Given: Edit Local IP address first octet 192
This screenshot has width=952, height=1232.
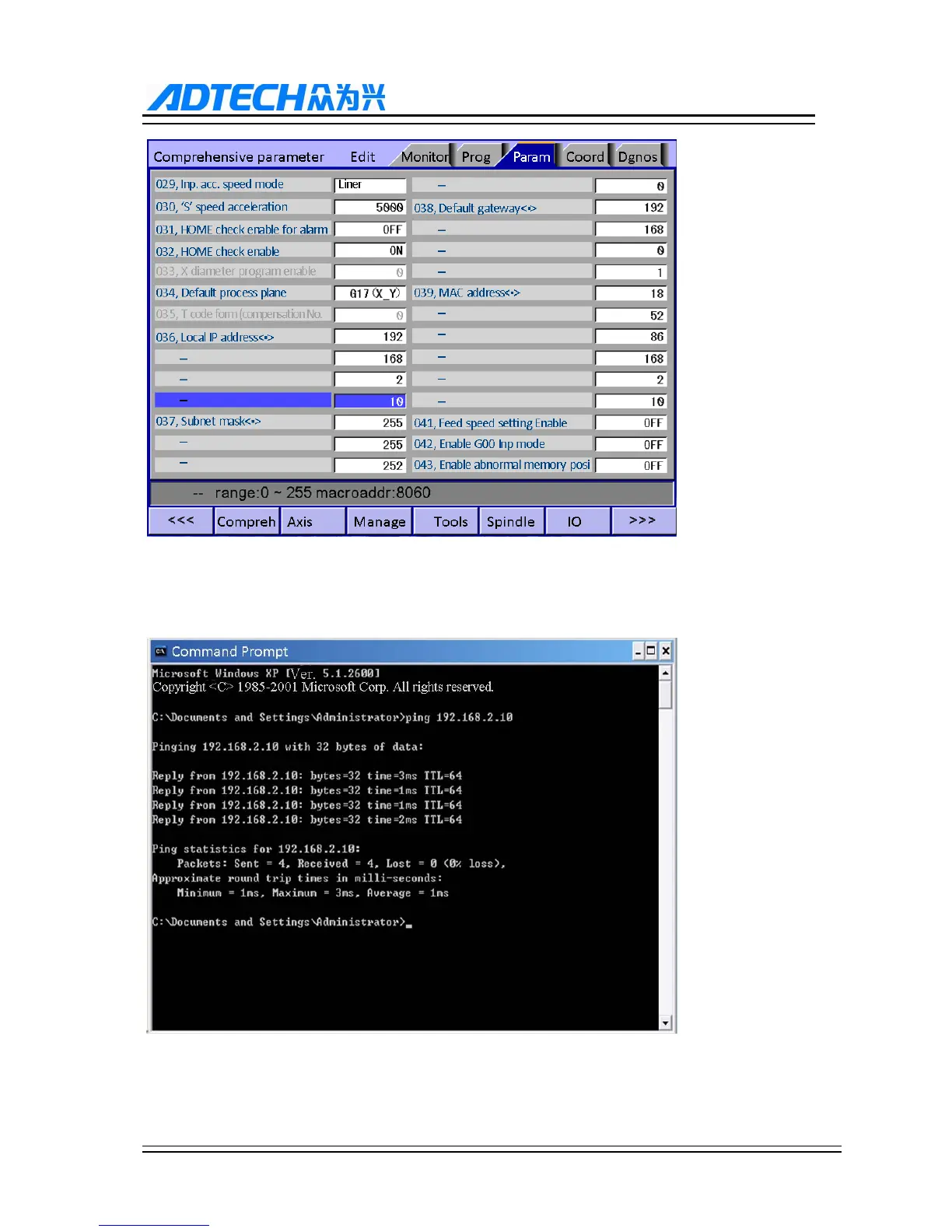Looking at the screenshot, I should [370, 337].
